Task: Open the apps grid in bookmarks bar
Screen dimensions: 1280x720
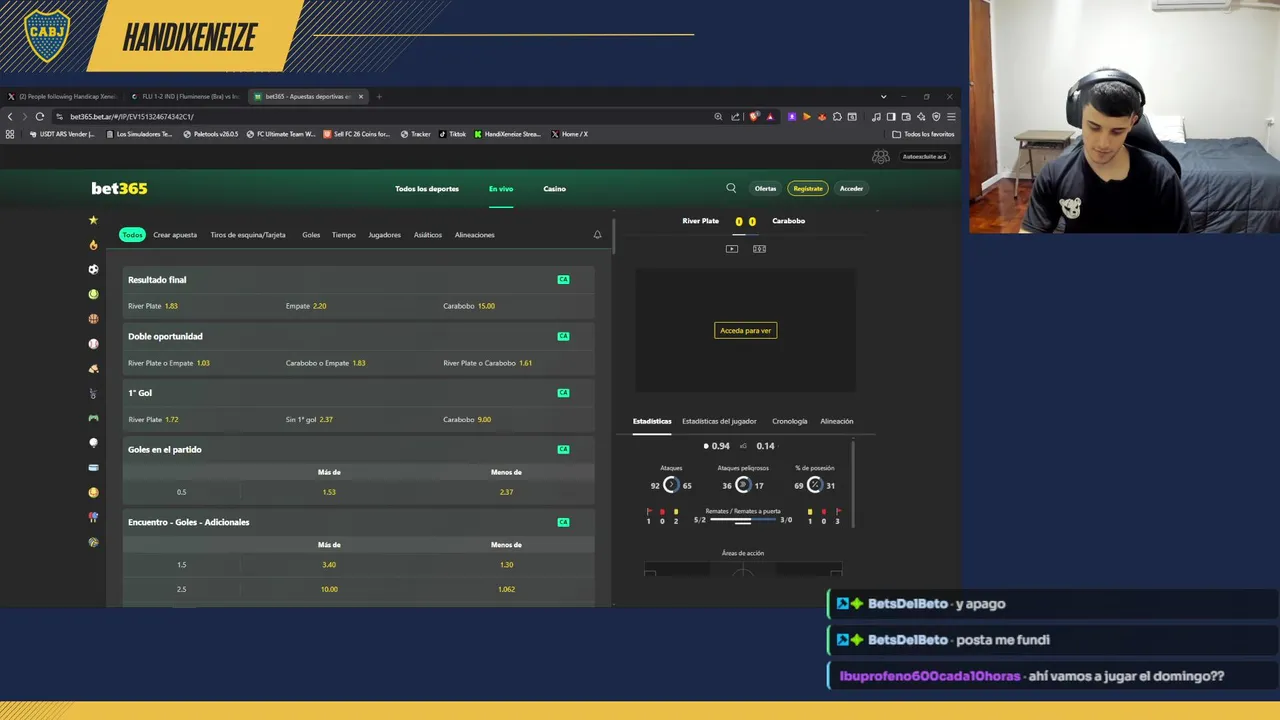Action: [10, 134]
